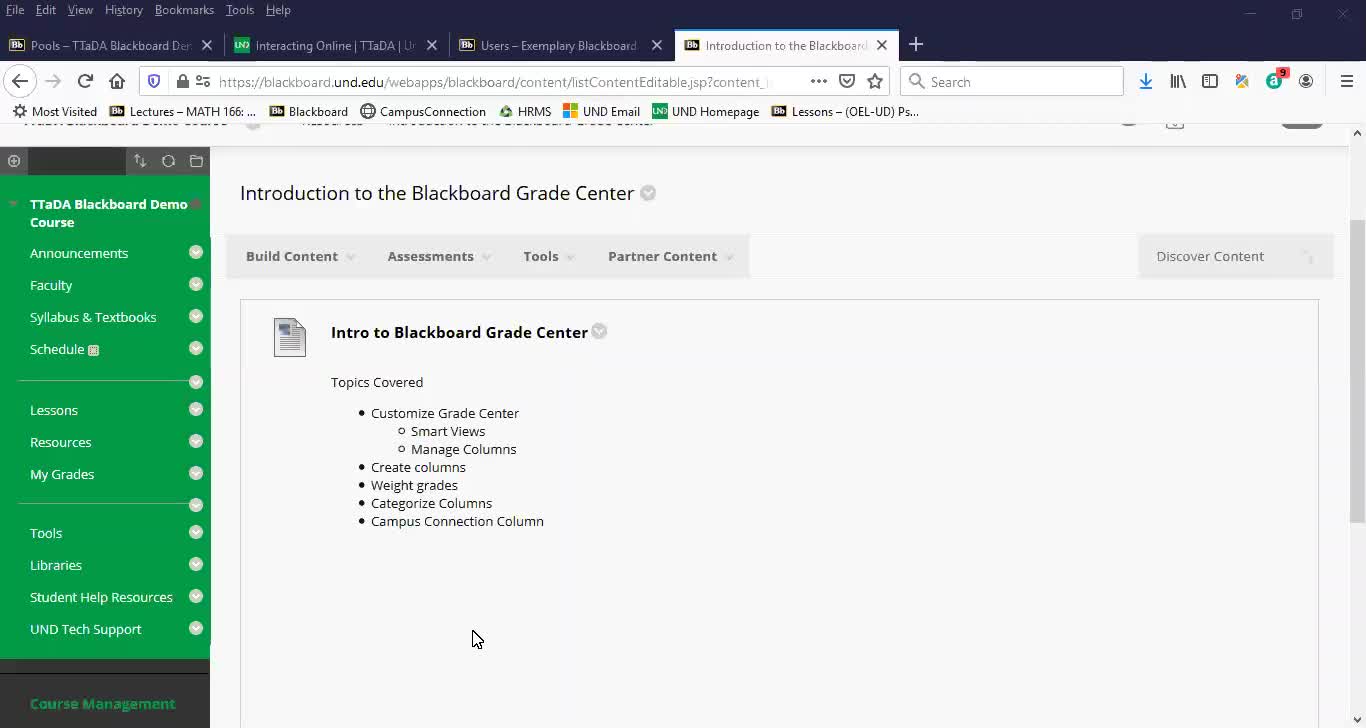This screenshot has width=1366, height=728.
Task: Open the Firefox downloads arrow icon
Action: pos(1145,82)
